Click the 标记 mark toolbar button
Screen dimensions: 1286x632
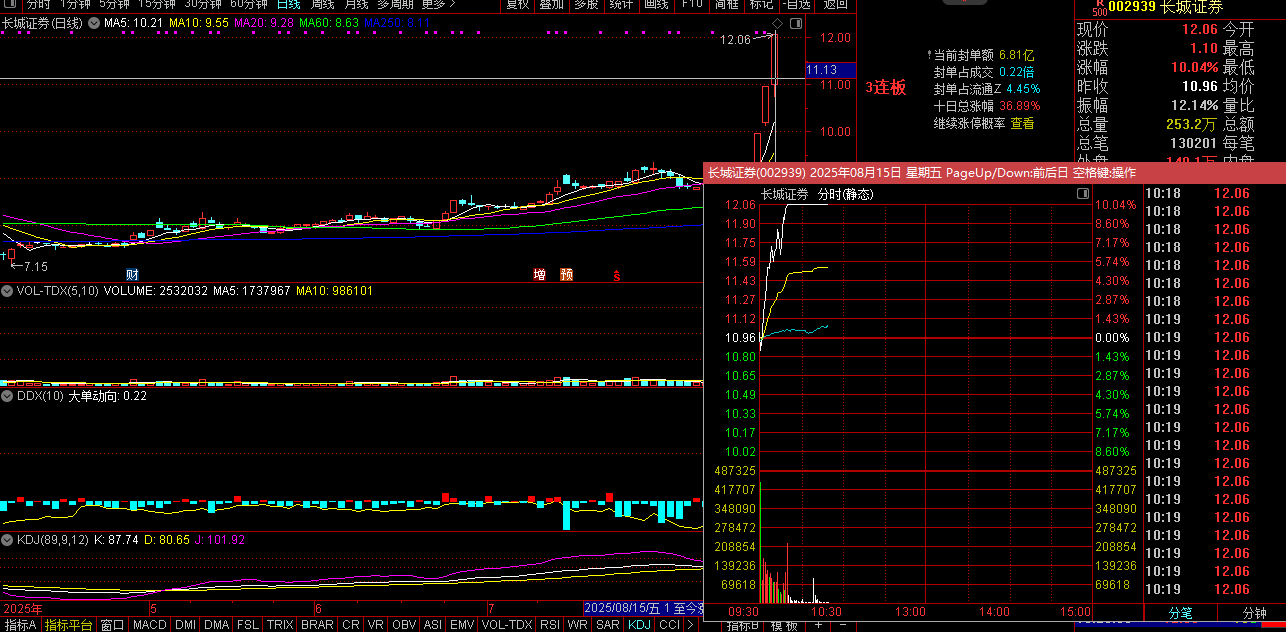pos(761,4)
